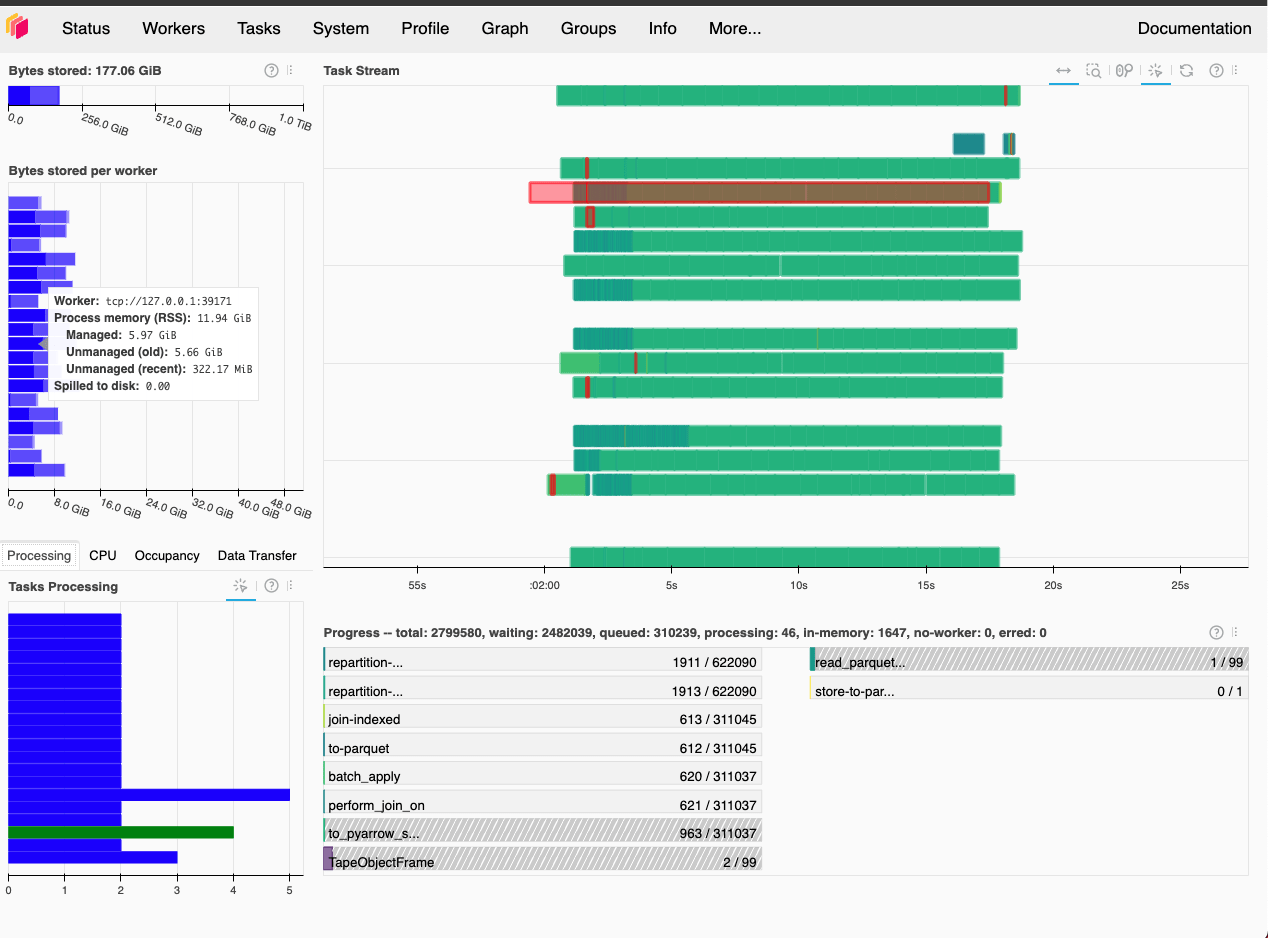This screenshot has width=1268, height=938.
Task: Toggle the Task Stream tap select tool
Action: tap(1156, 71)
